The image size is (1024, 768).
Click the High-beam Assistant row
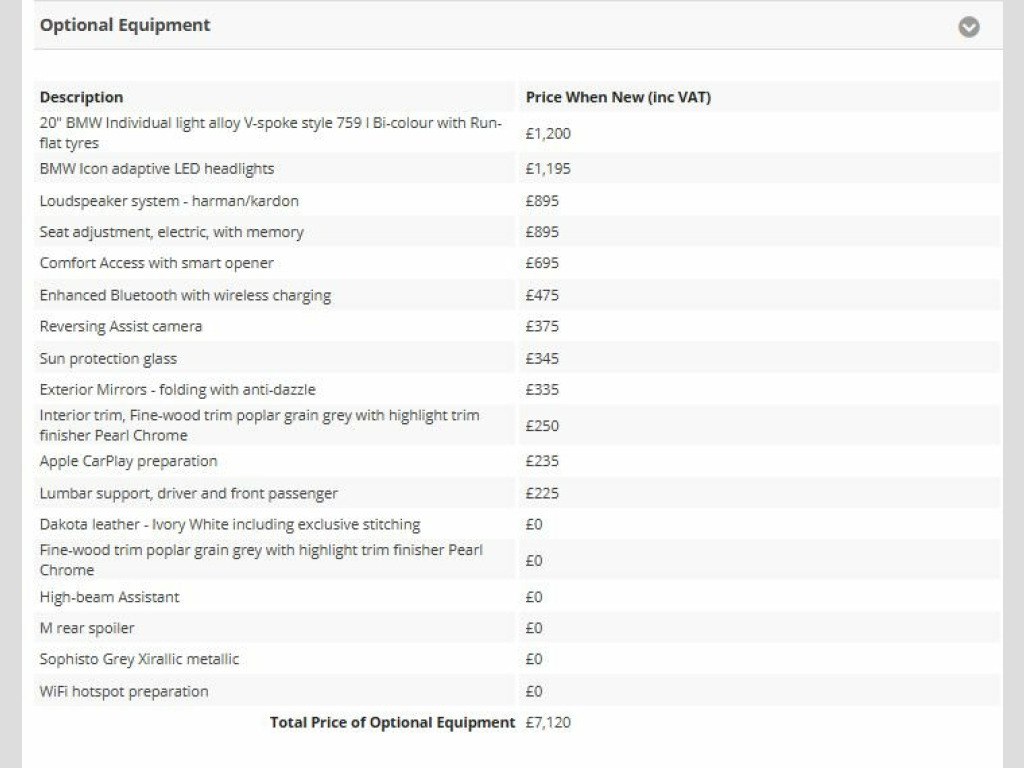pos(109,597)
